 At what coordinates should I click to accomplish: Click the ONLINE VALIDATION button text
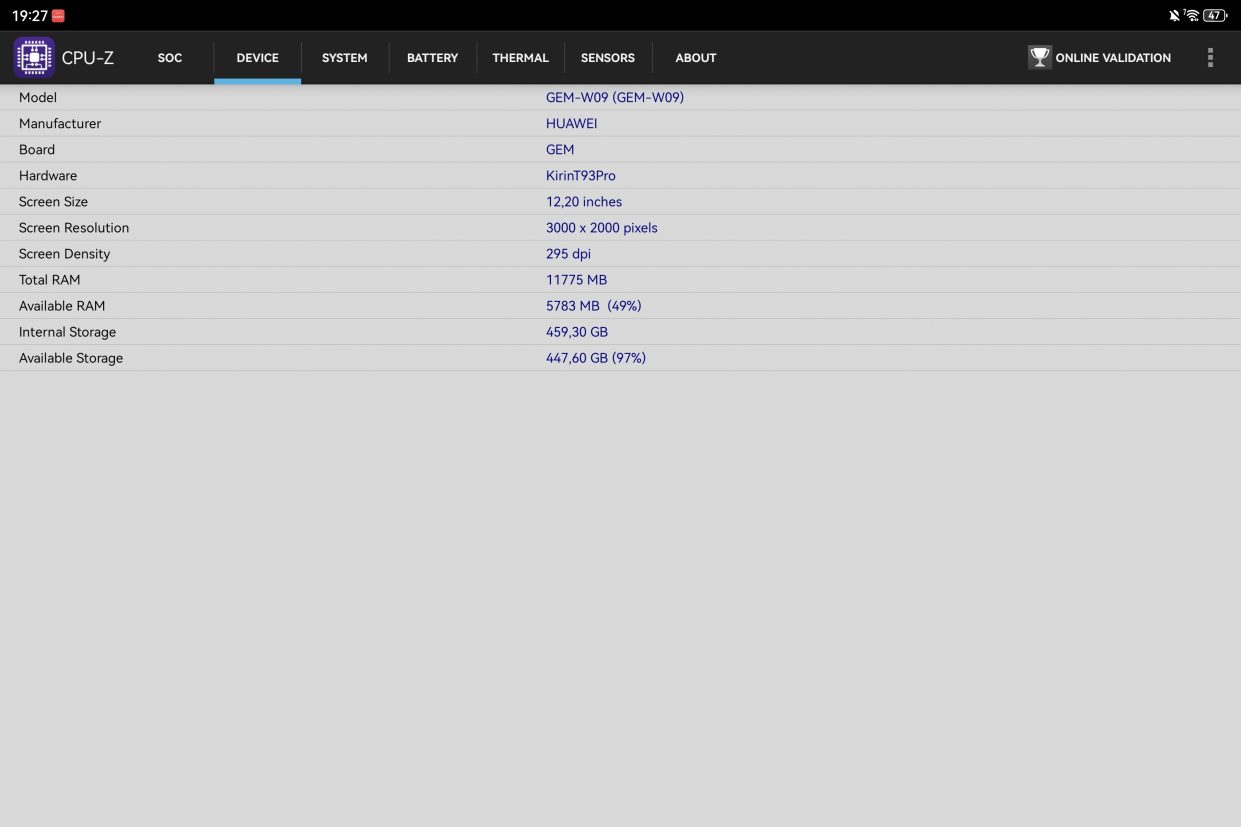[x=1113, y=58]
